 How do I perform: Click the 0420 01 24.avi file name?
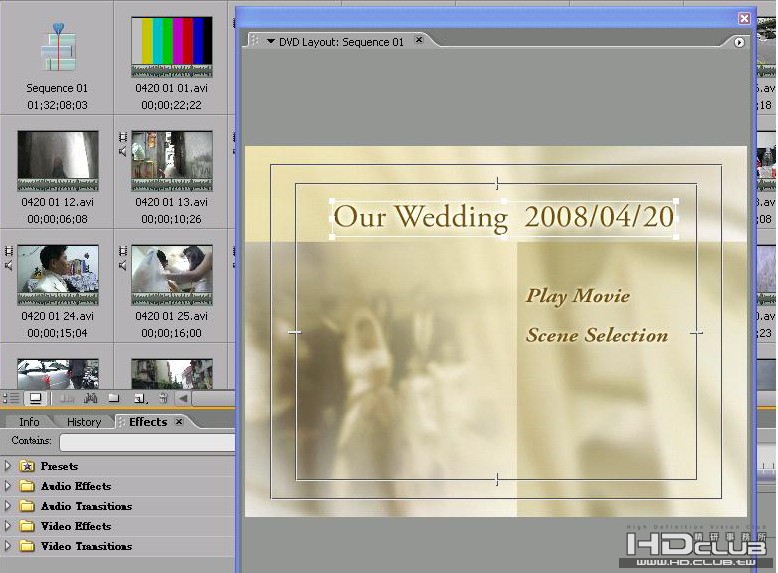pos(58,316)
